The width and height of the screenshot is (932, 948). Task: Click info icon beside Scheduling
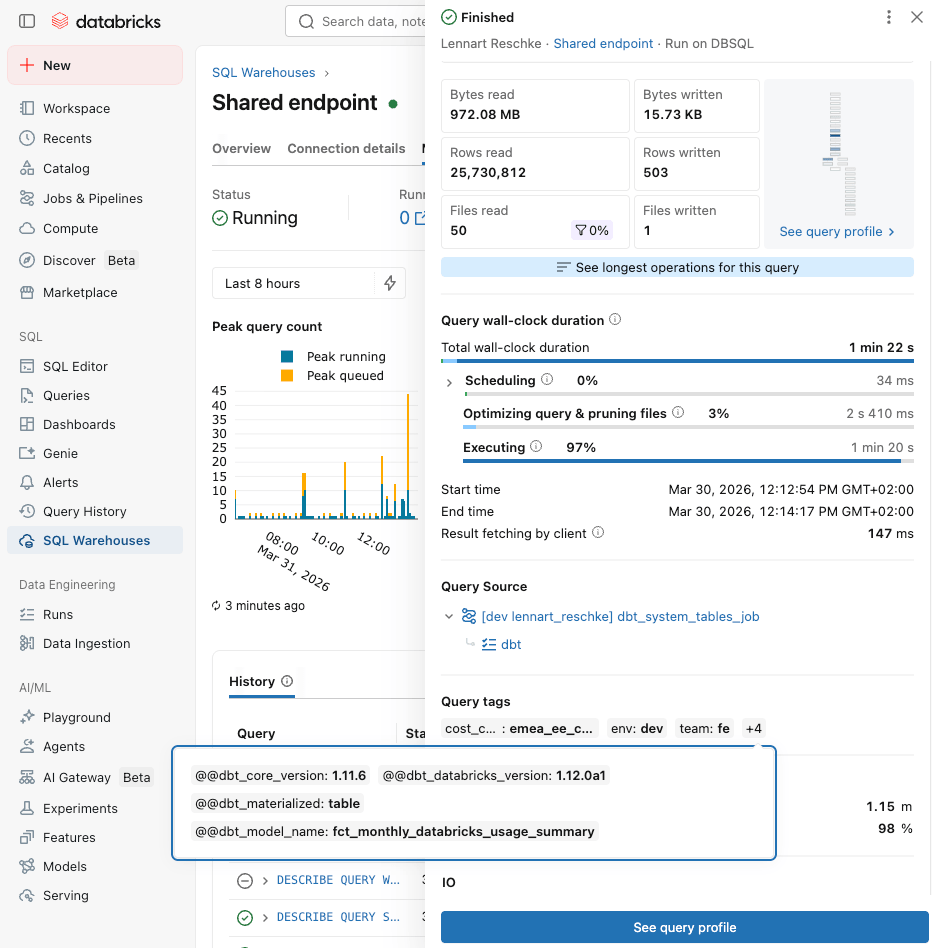coord(547,379)
